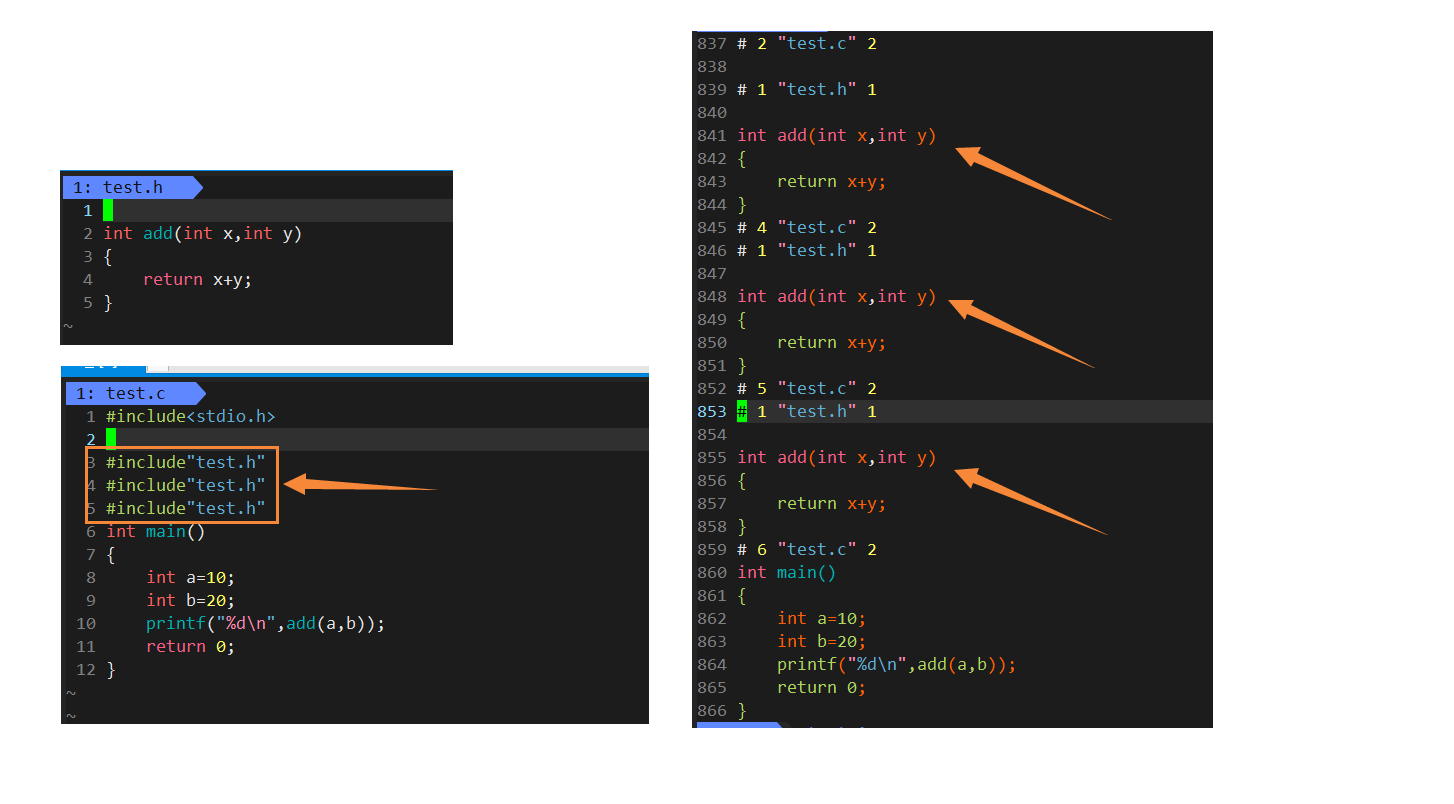Click line number 854 in the preprocessed output
Image resolution: width=1454 pixels, height=804 pixels.
[712, 434]
